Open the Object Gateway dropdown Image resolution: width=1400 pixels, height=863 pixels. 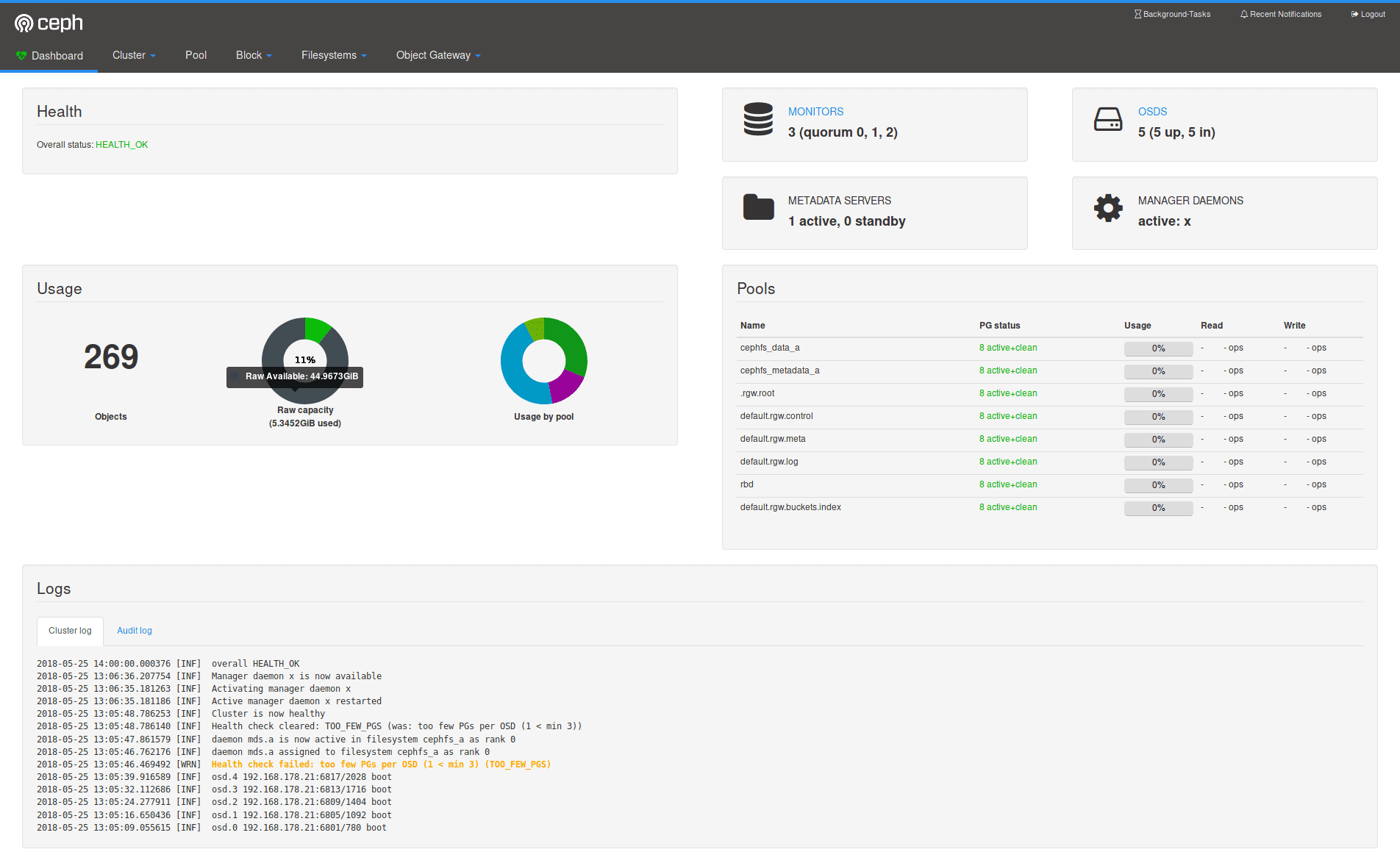pos(438,55)
